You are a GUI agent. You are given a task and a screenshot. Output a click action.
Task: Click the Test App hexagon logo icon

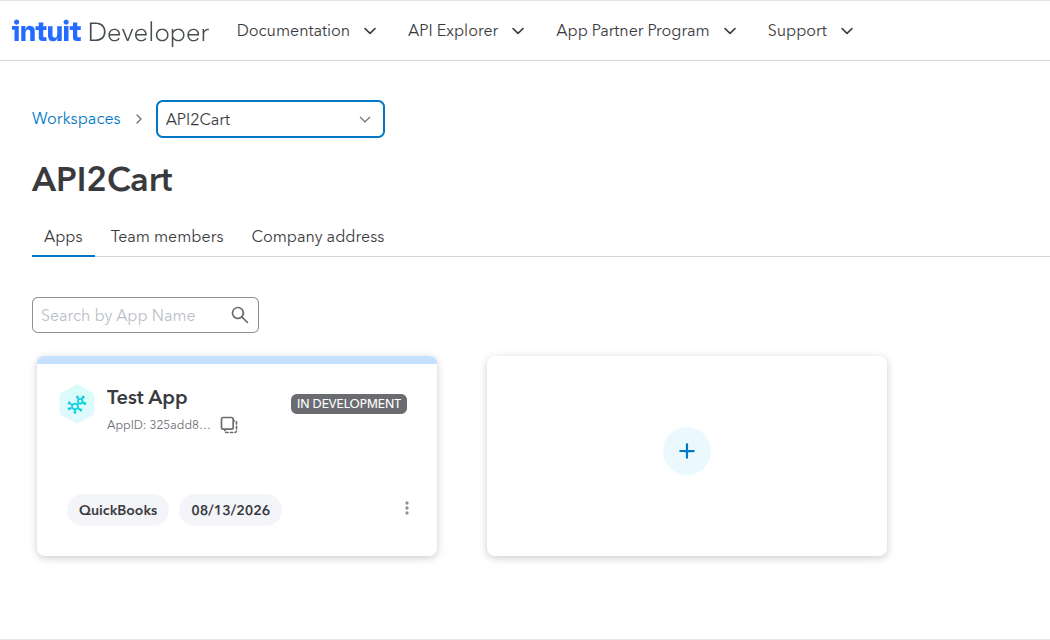coord(77,404)
